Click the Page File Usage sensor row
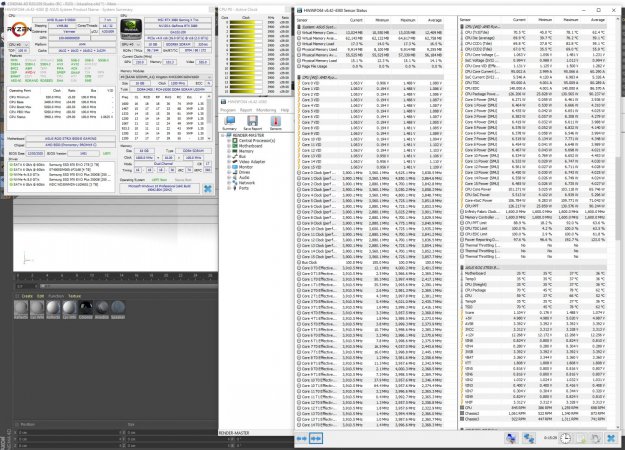Viewport: 625px width, 450px height. coord(370,66)
